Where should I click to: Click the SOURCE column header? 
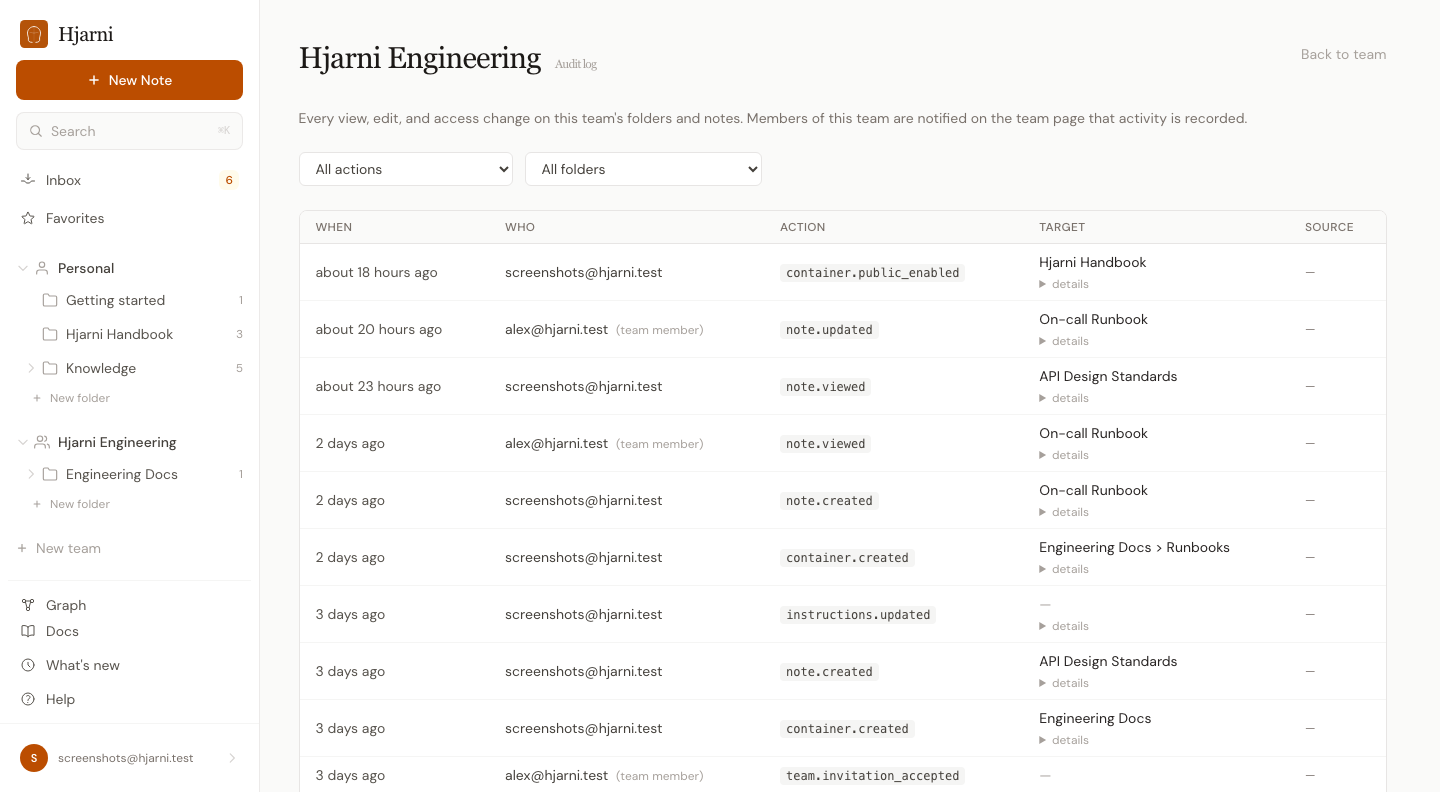point(1329,227)
